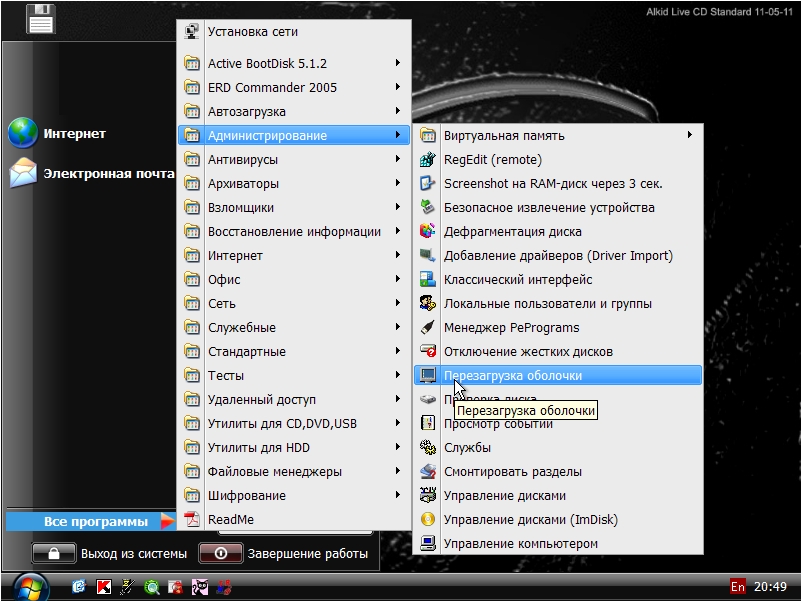This screenshot has width=801, height=601.
Task: Open the Тесты program group
Action: click(294, 376)
